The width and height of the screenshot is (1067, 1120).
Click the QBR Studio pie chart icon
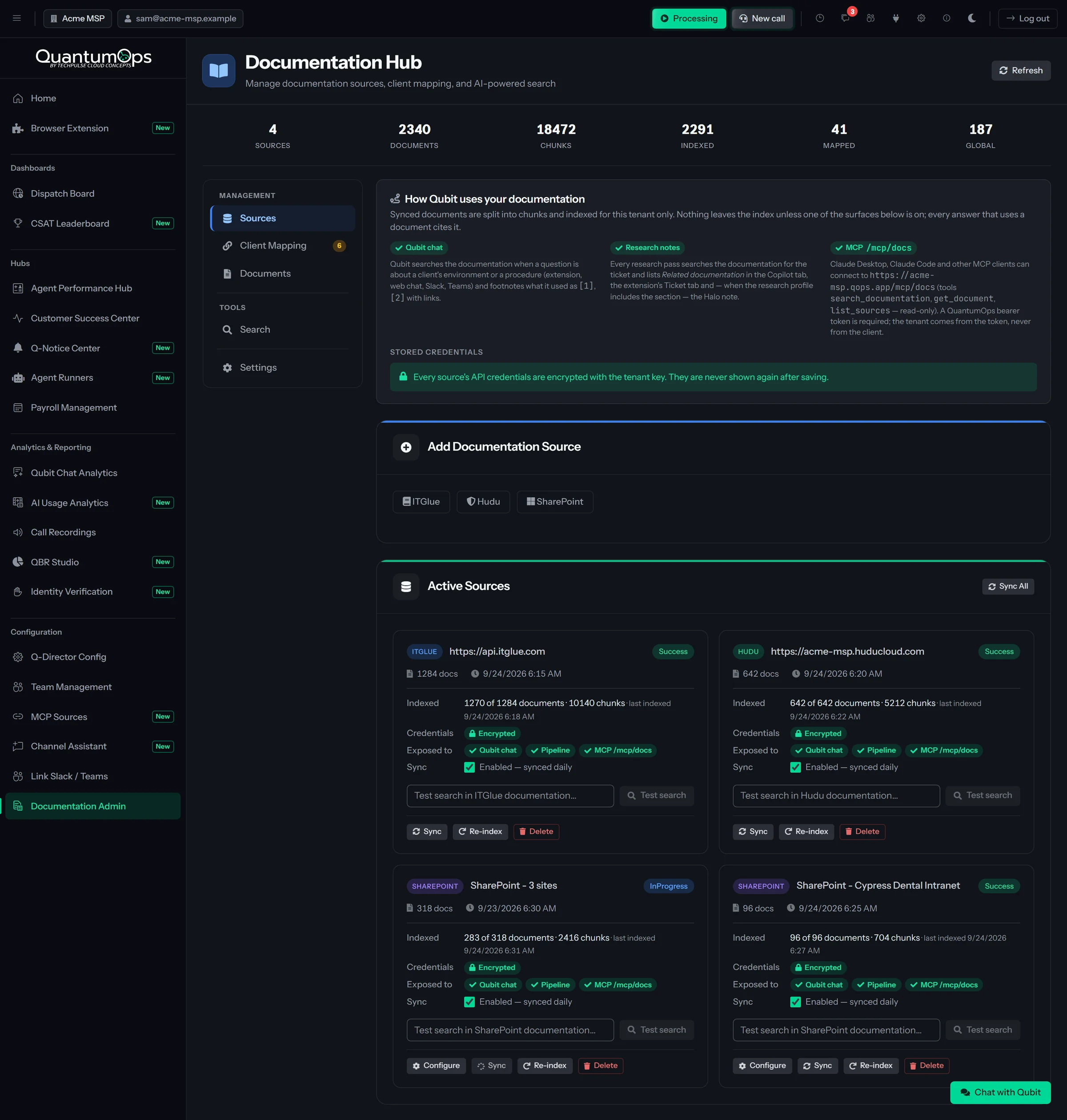tap(18, 562)
